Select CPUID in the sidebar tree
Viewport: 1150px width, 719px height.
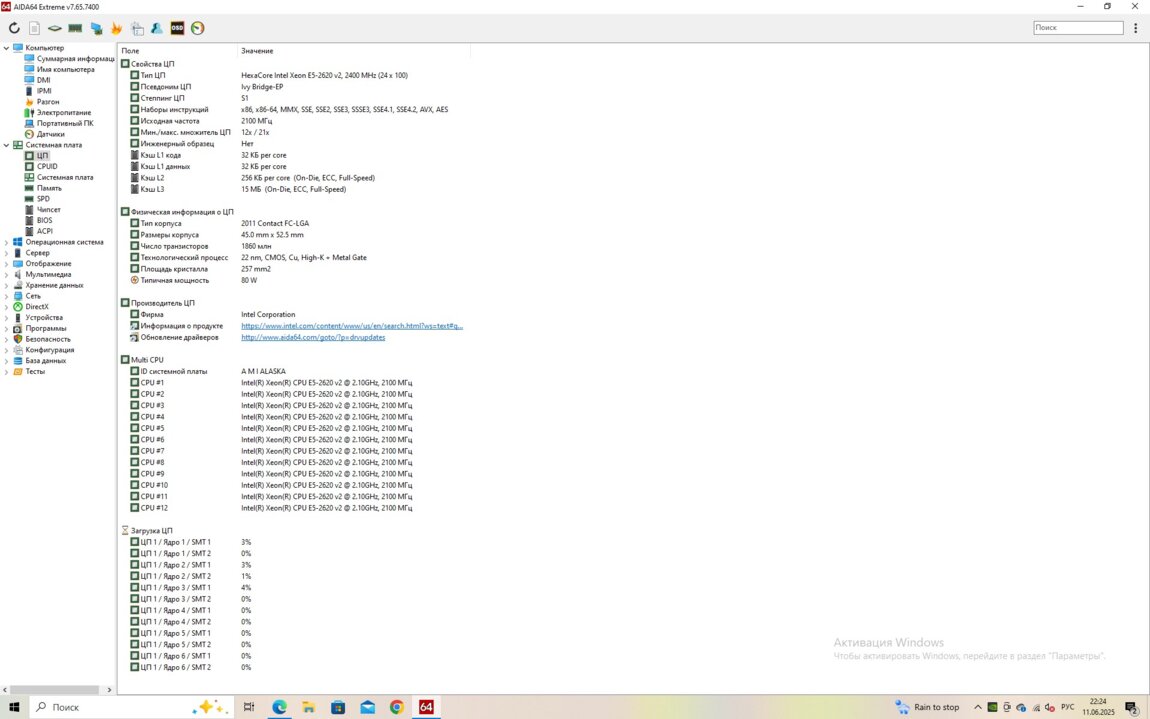[47, 167]
